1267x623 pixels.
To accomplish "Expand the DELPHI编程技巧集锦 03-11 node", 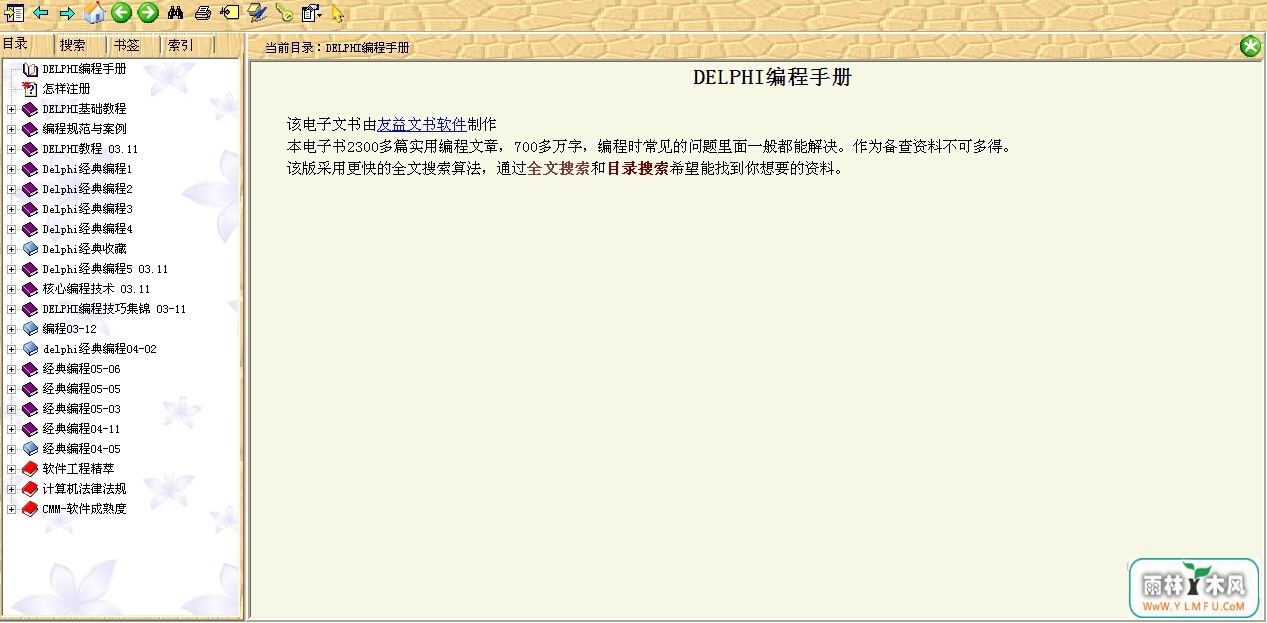I will click(x=12, y=309).
